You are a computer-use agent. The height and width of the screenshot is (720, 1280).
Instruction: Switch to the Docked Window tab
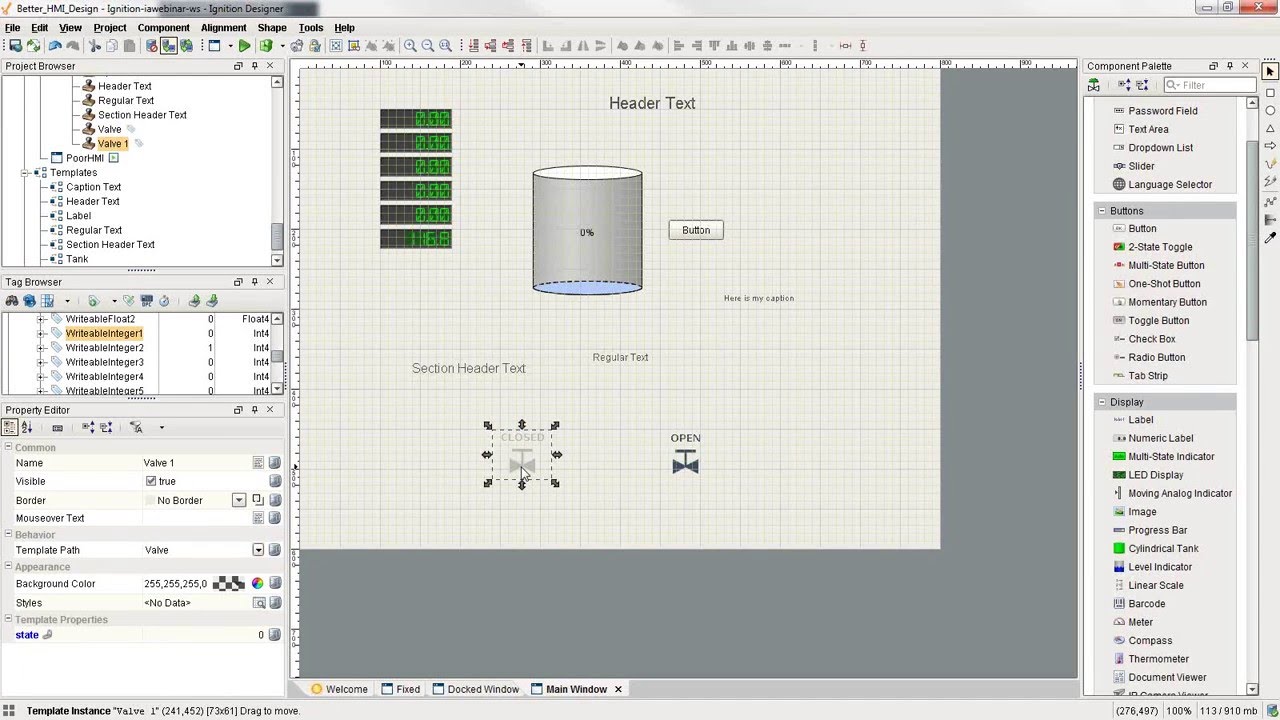point(475,689)
